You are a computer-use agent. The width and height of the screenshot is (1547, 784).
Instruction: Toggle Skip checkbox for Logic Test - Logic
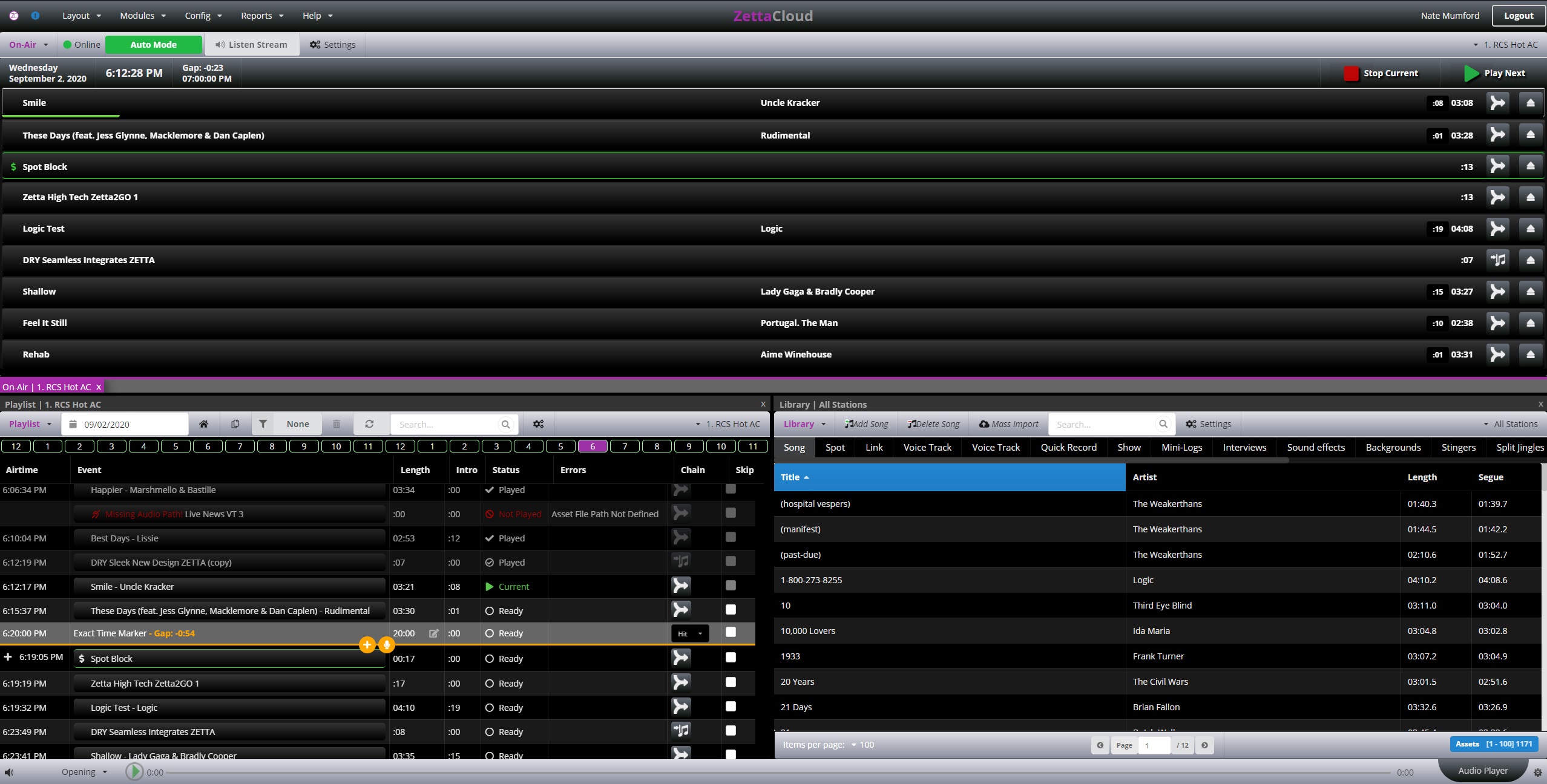point(731,707)
